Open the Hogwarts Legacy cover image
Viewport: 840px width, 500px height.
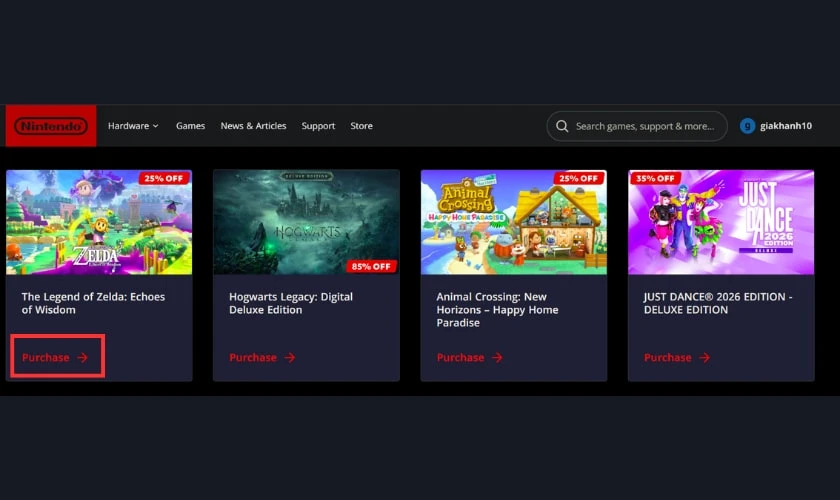pos(306,222)
